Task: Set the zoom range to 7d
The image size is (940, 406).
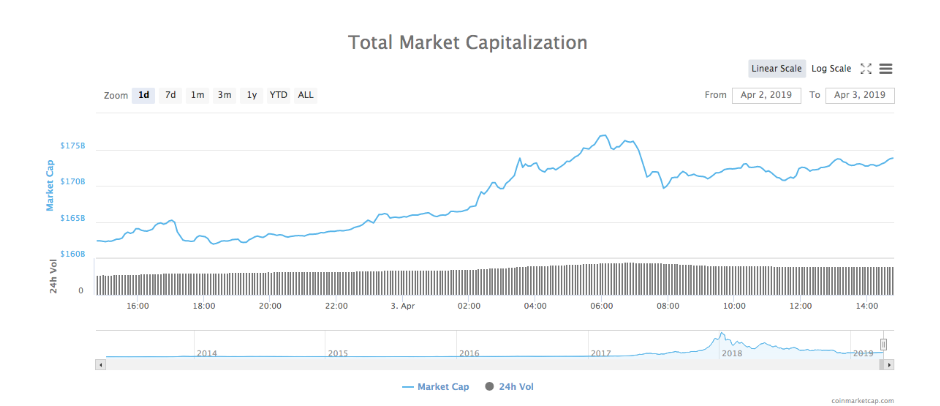Action: pyautogui.click(x=171, y=95)
